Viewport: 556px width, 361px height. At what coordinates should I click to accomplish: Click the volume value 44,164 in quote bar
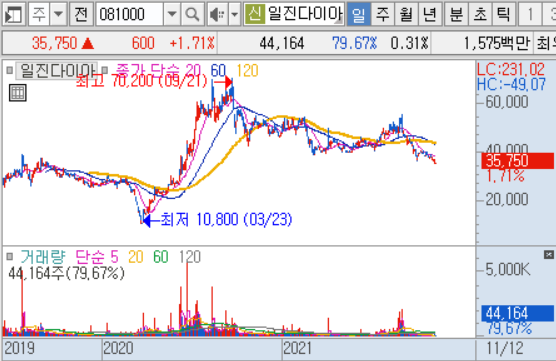(282, 43)
